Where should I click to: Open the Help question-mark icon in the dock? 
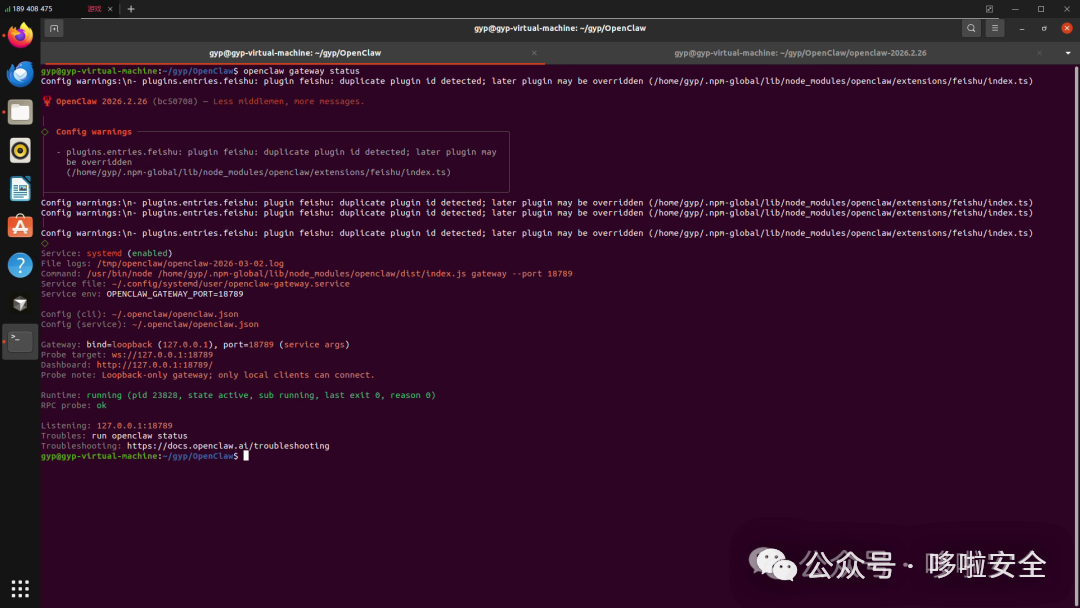click(x=20, y=265)
